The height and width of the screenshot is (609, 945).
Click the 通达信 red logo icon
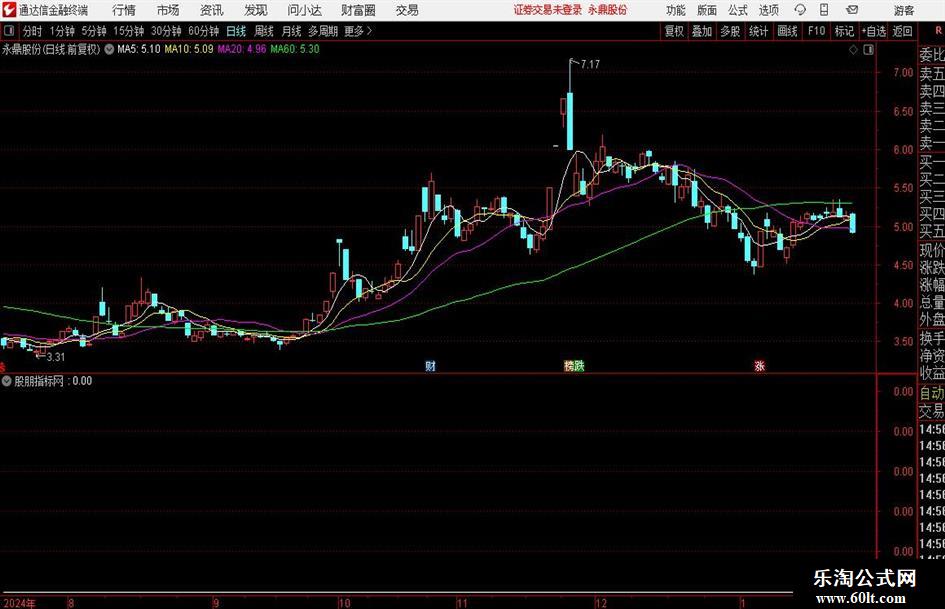click(x=9, y=10)
